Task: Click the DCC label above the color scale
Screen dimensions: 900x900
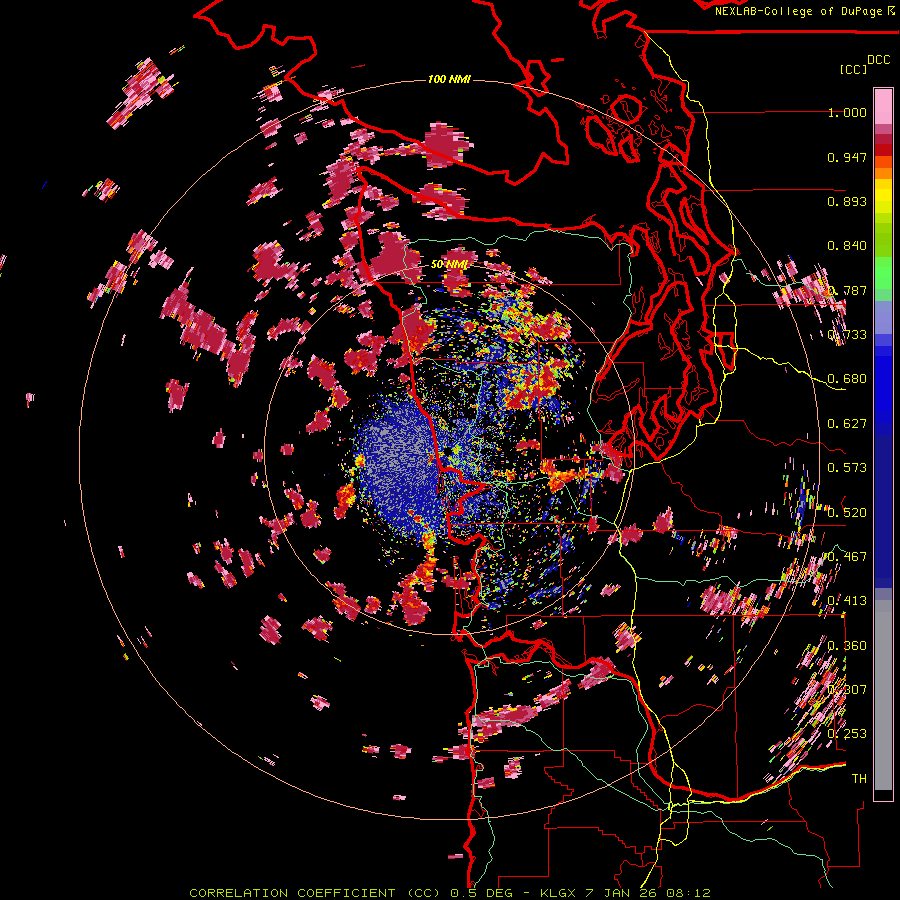Action: pyautogui.click(x=879, y=60)
